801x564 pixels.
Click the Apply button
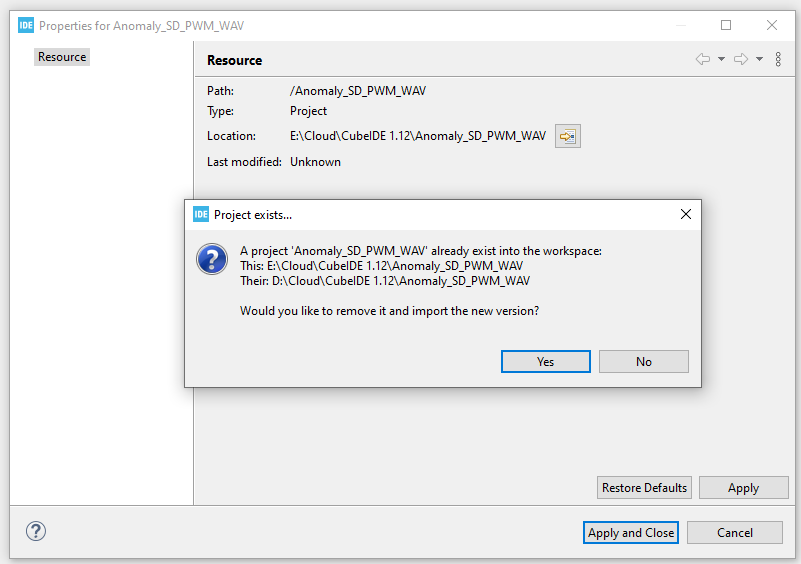coord(743,488)
